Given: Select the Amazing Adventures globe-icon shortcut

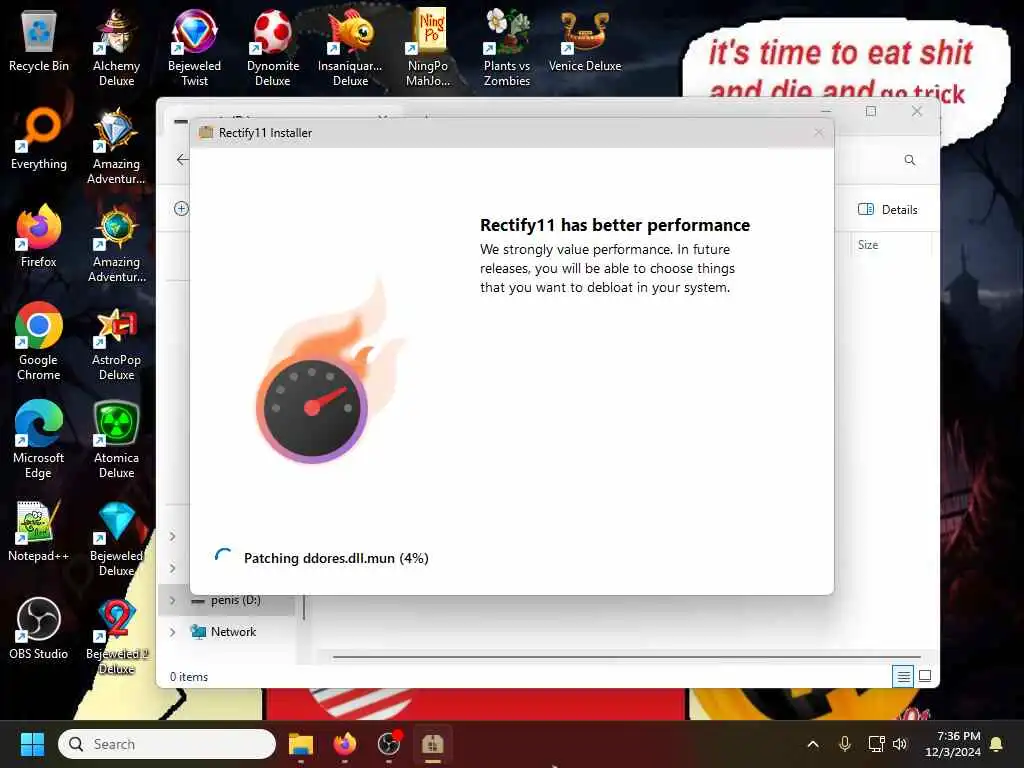Looking at the screenshot, I should tap(116, 244).
